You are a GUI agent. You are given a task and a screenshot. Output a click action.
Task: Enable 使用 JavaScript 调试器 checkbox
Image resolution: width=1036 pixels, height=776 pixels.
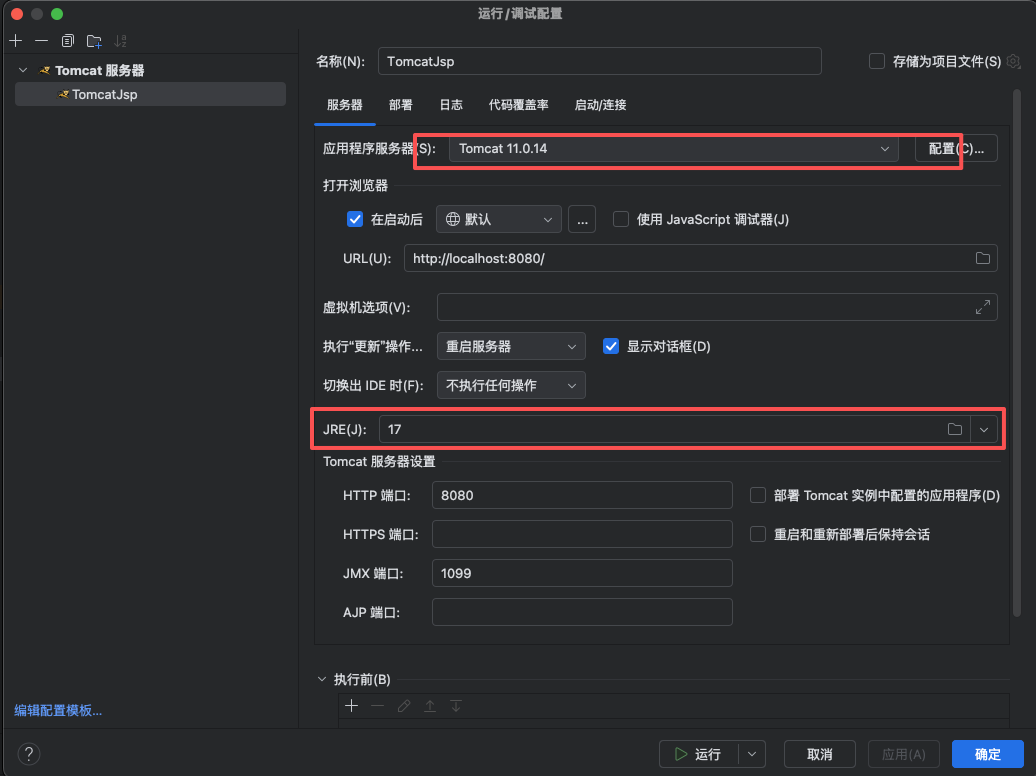pos(621,219)
